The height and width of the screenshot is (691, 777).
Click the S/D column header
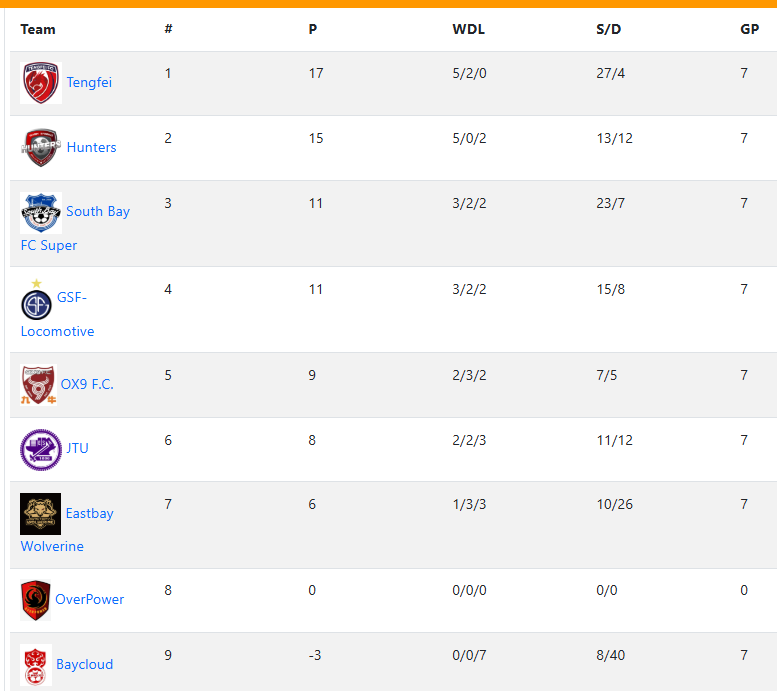(x=608, y=29)
